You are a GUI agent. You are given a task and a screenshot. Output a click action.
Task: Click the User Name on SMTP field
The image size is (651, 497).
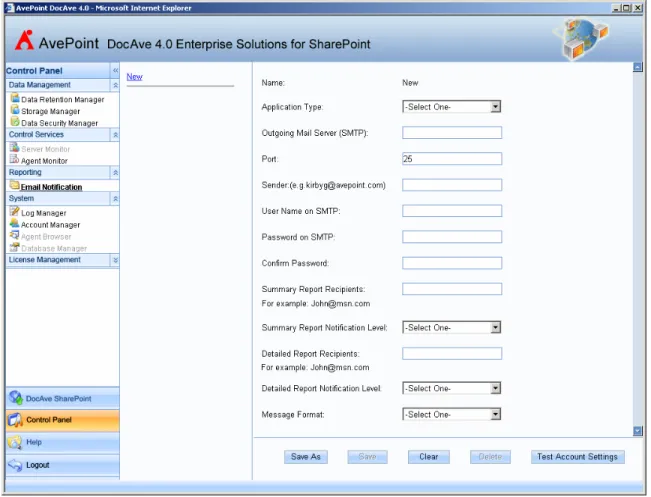[452, 211]
